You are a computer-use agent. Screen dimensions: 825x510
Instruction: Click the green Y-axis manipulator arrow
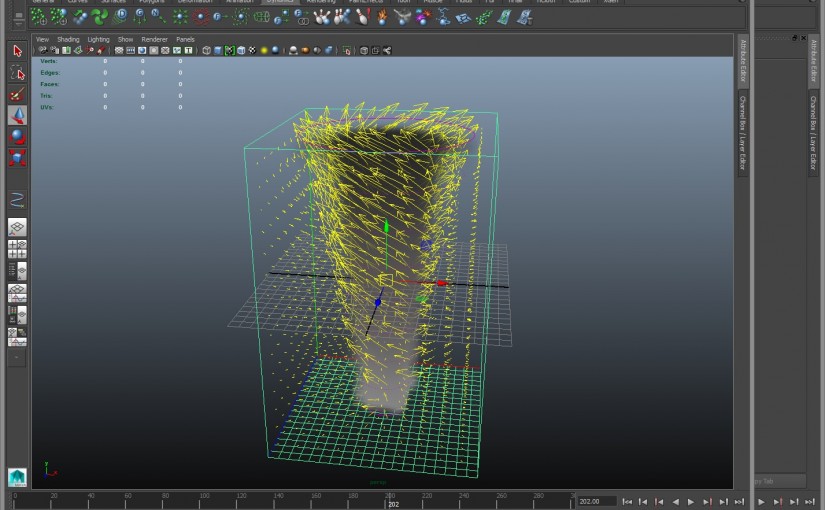click(386, 226)
